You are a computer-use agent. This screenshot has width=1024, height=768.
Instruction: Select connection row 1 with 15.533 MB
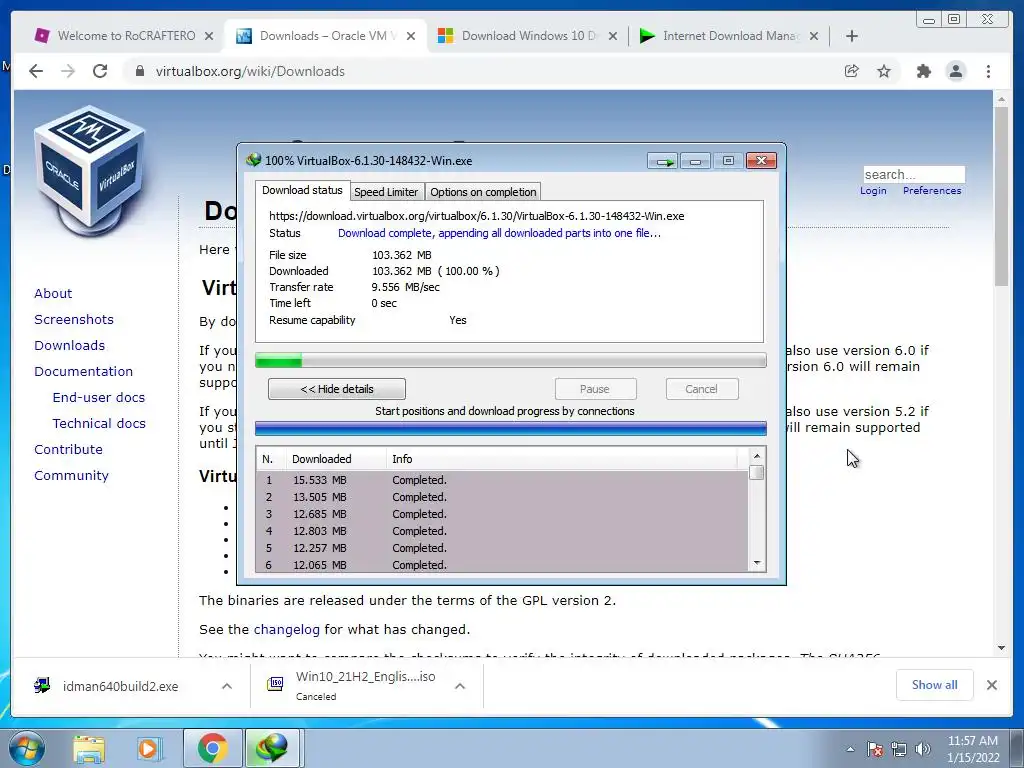[502, 480]
